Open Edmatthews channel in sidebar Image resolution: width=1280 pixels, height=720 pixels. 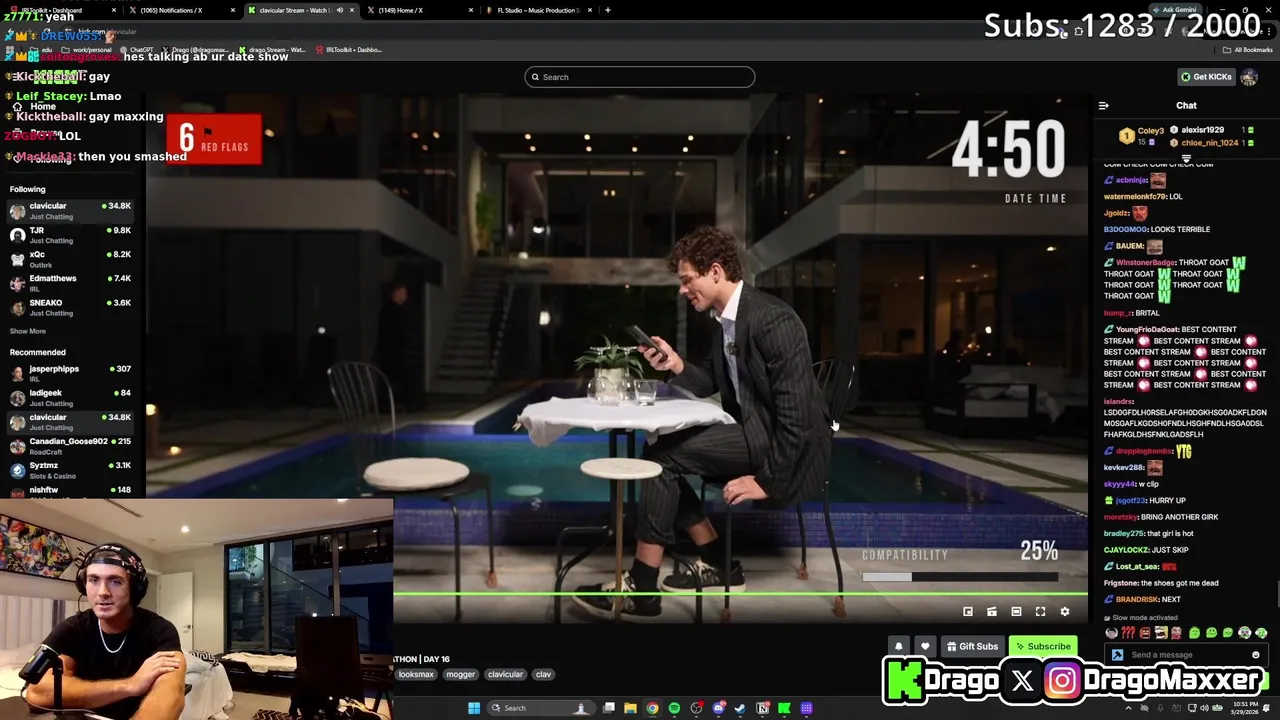coord(70,282)
